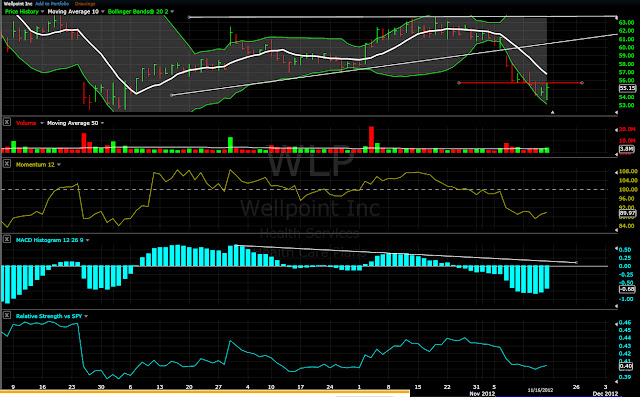This screenshot has height=397, width=640.
Task: Close the Volume indicator panel
Action: pyautogui.click(x=7, y=122)
